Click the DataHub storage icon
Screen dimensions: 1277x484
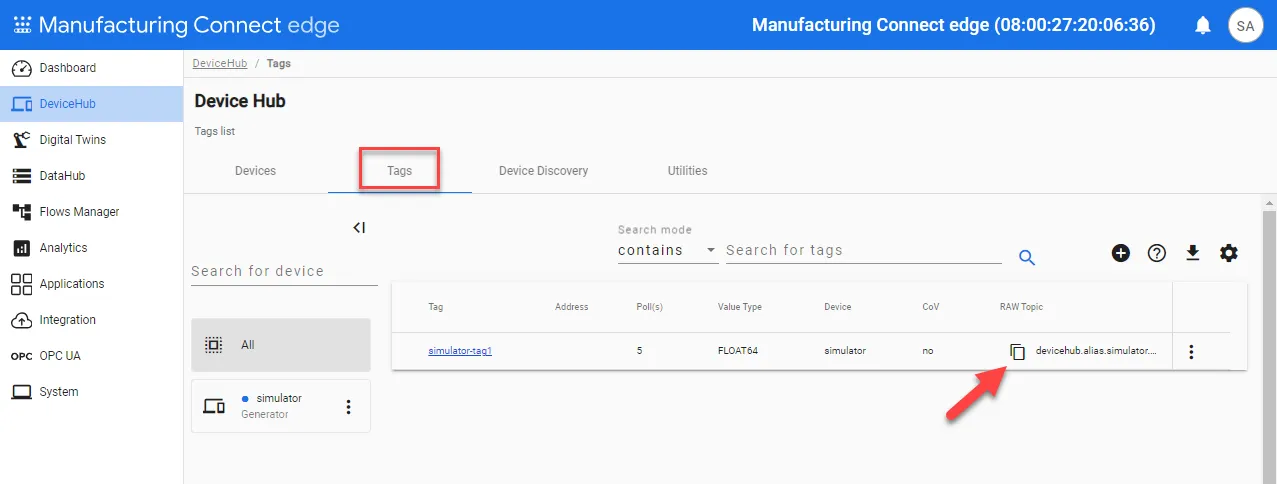(21, 176)
